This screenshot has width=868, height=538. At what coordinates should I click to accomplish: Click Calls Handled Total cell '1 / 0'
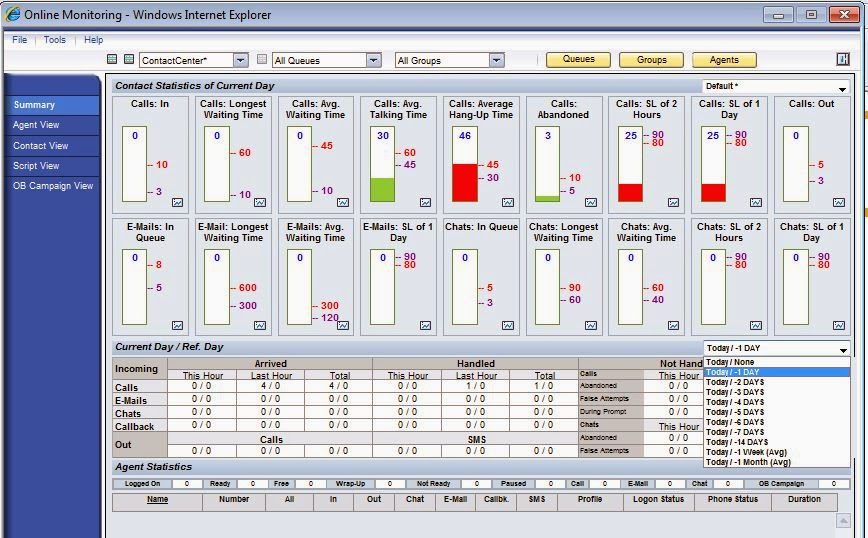(543, 386)
